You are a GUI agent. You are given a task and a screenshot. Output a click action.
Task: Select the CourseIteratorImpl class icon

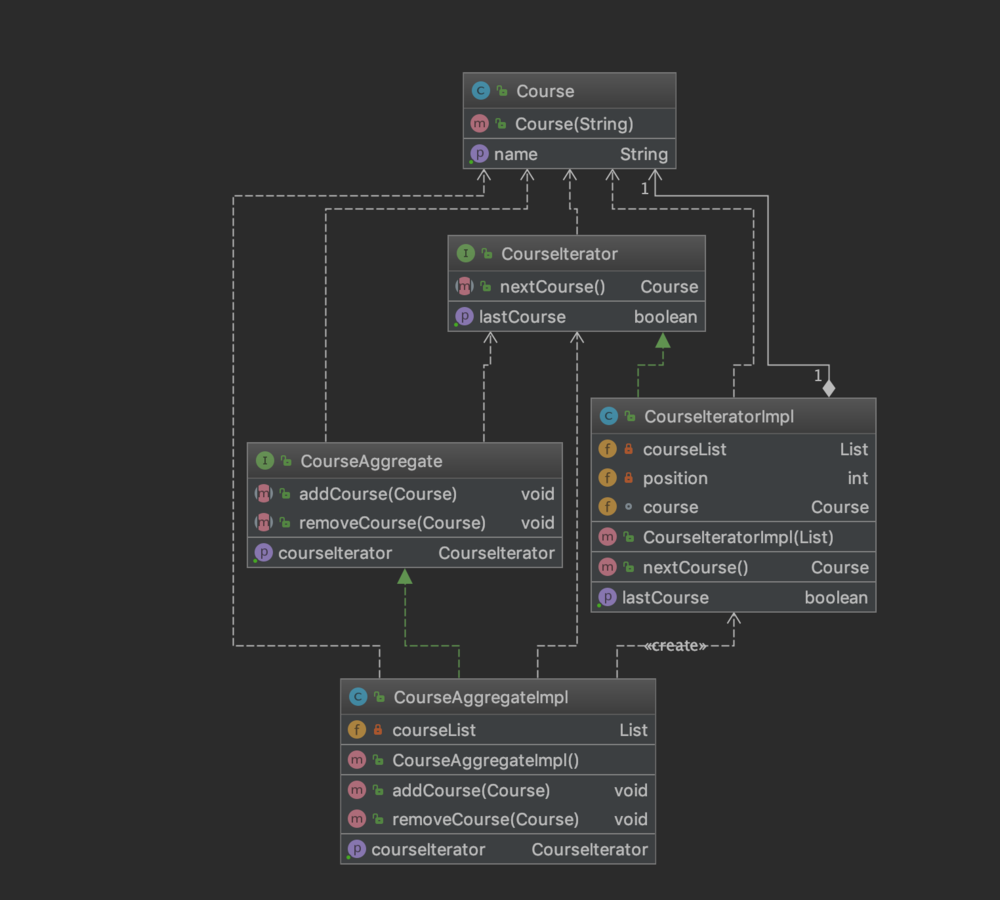(608, 416)
